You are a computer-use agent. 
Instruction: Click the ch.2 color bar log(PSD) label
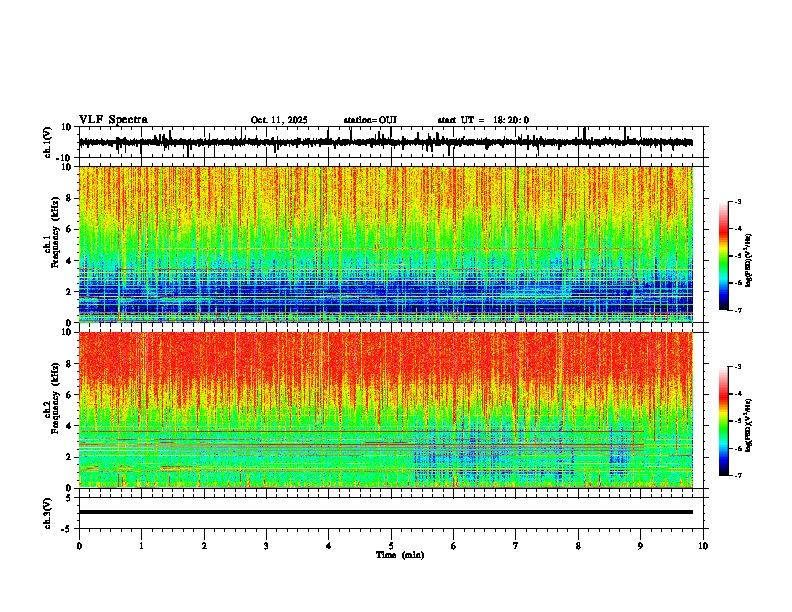coord(748,425)
